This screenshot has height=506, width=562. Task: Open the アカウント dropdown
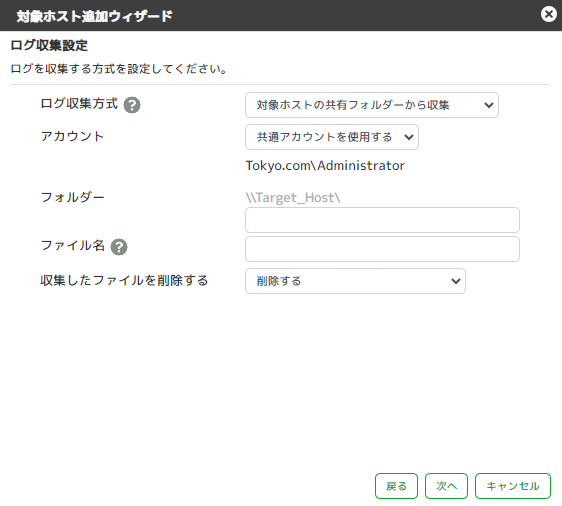click(332, 137)
